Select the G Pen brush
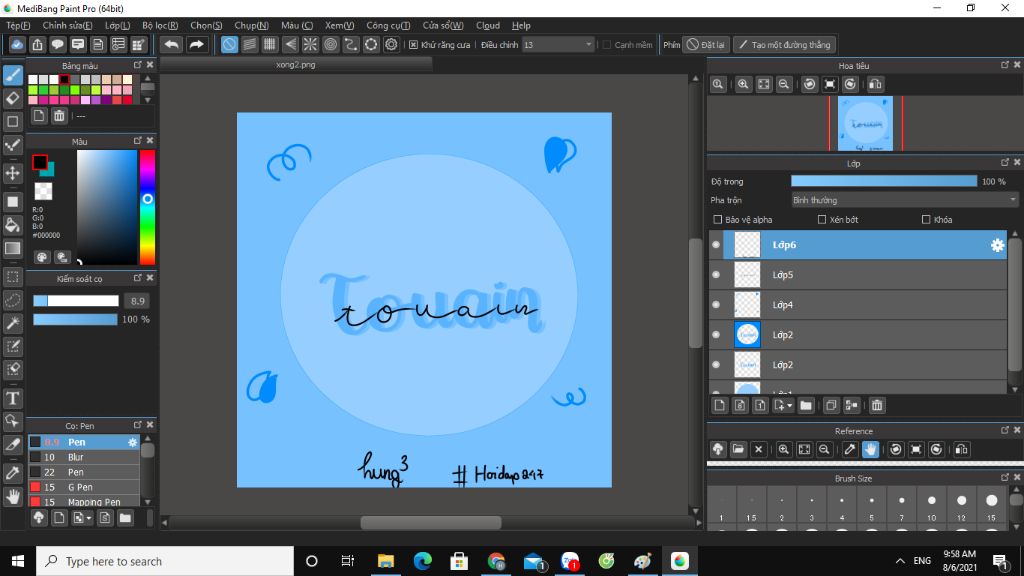 click(x=84, y=487)
